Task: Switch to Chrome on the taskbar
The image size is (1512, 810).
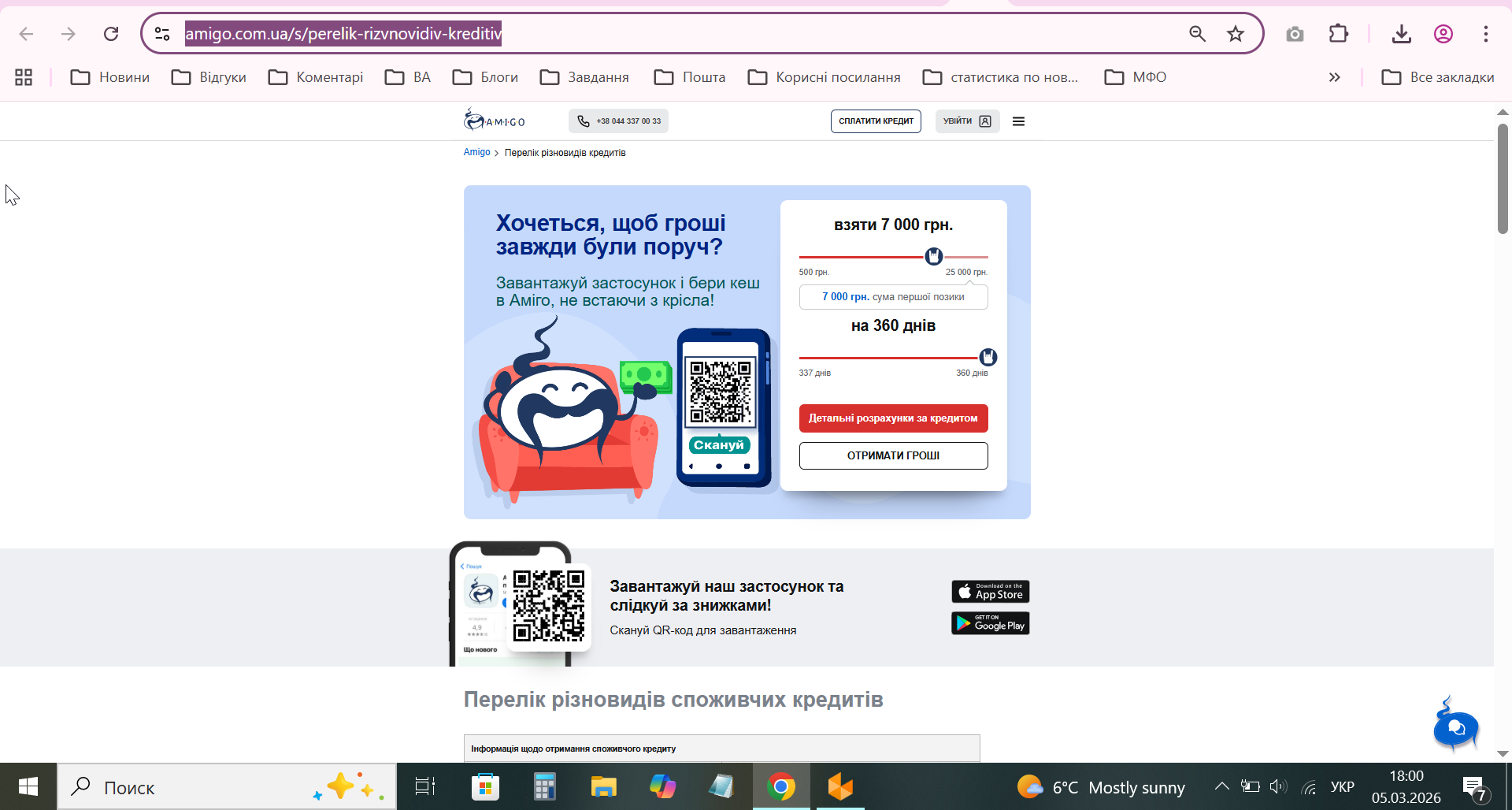Action: pyautogui.click(x=781, y=786)
